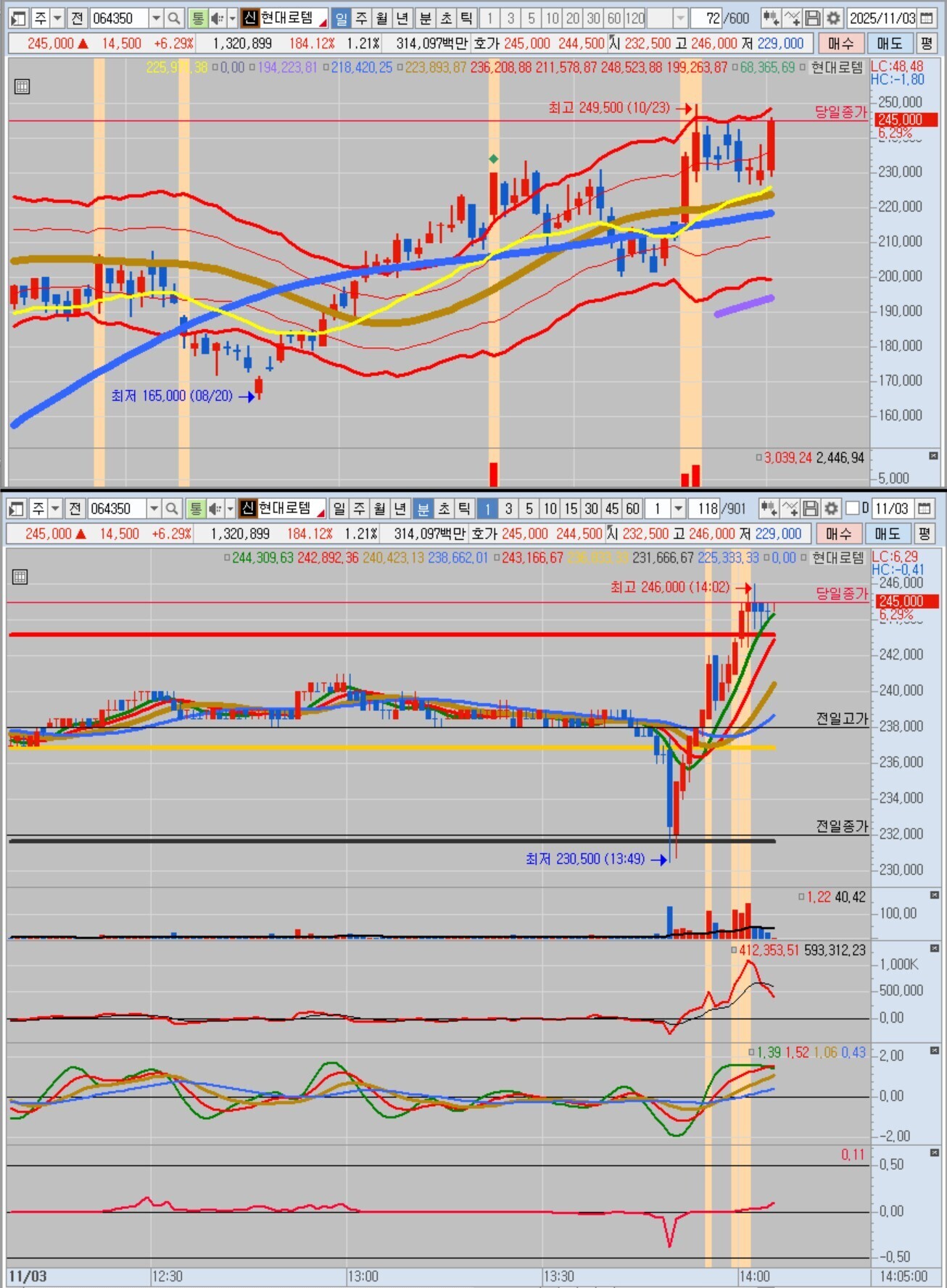Click the 신 badge in top chart
This screenshot has width=947, height=1288.
pyautogui.click(x=249, y=18)
